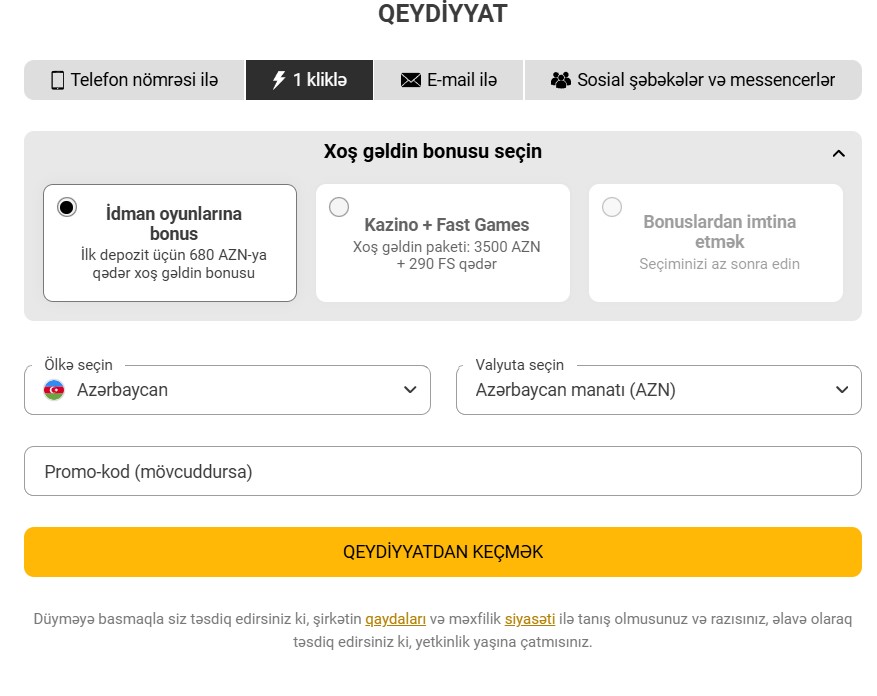Select the İdman oyunlarına bonus radio button

[x=67, y=206]
